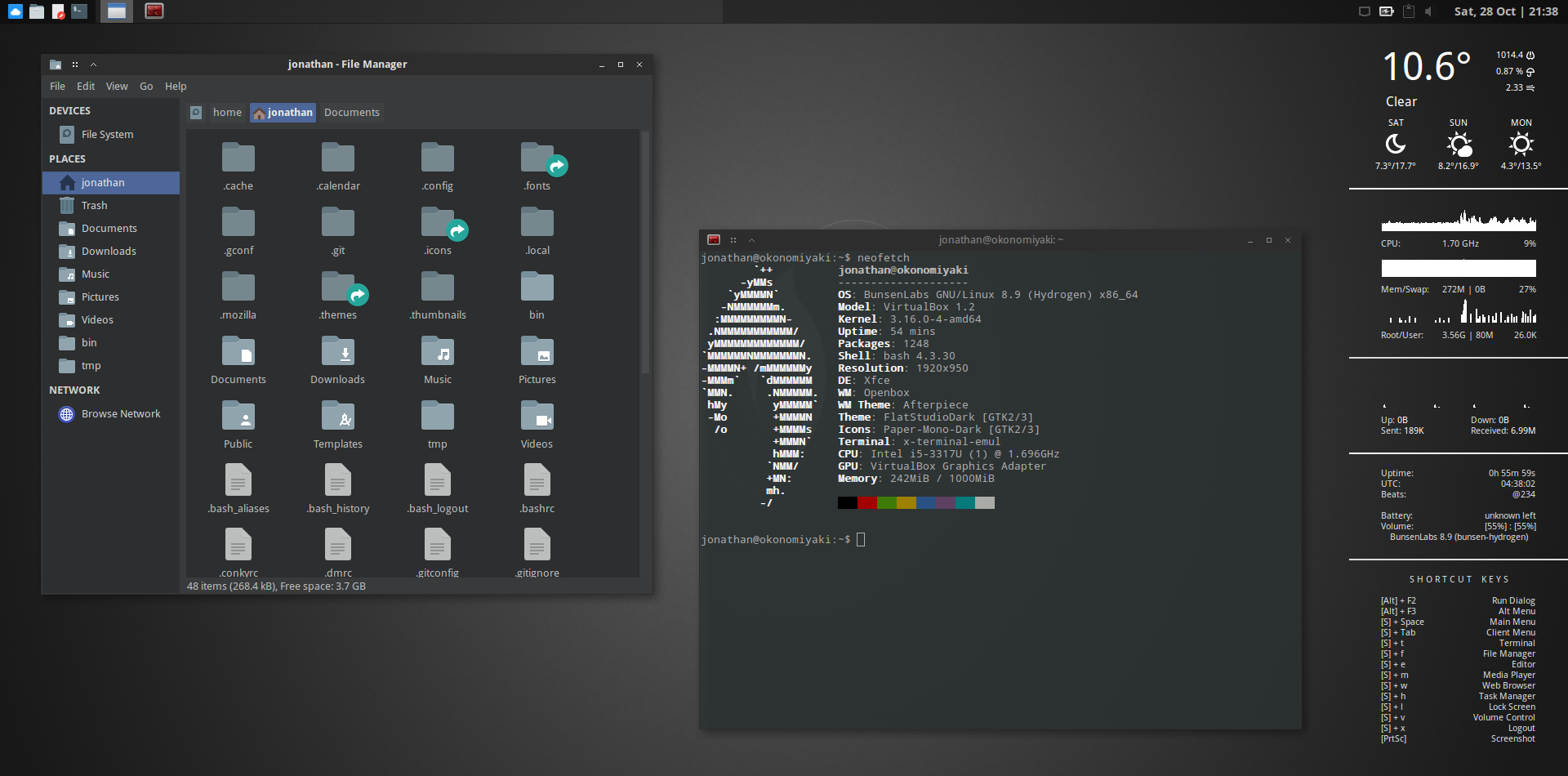1568x776 pixels.
Task: Open the Edit menu in File Manager
Action: pos(86,87)
